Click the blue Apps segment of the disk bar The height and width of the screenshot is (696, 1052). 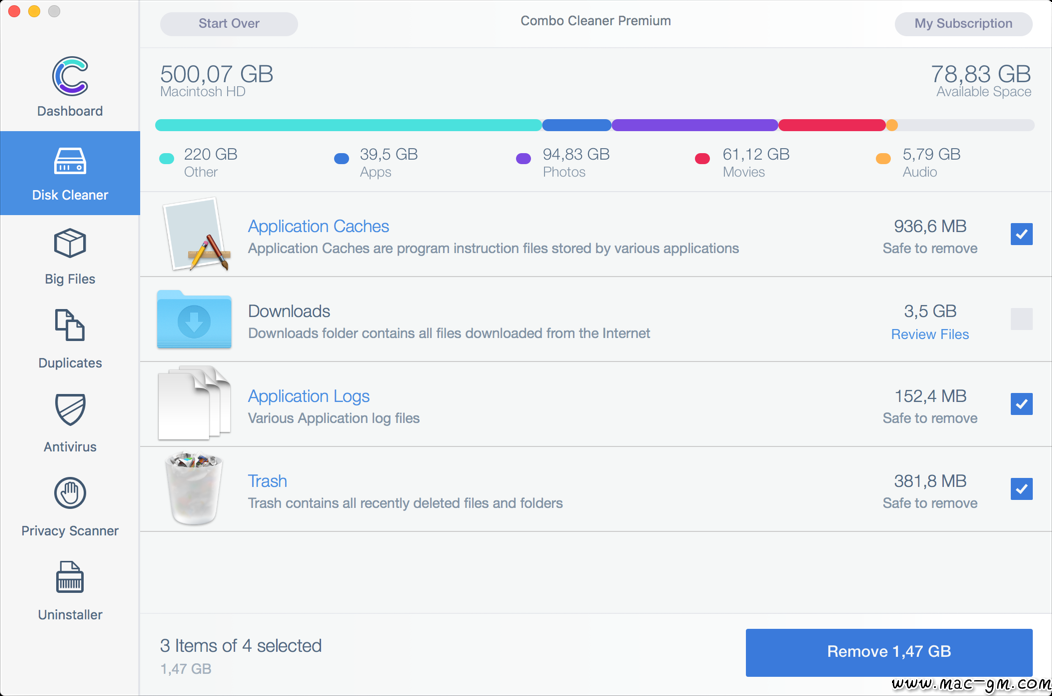pos(576,125)
